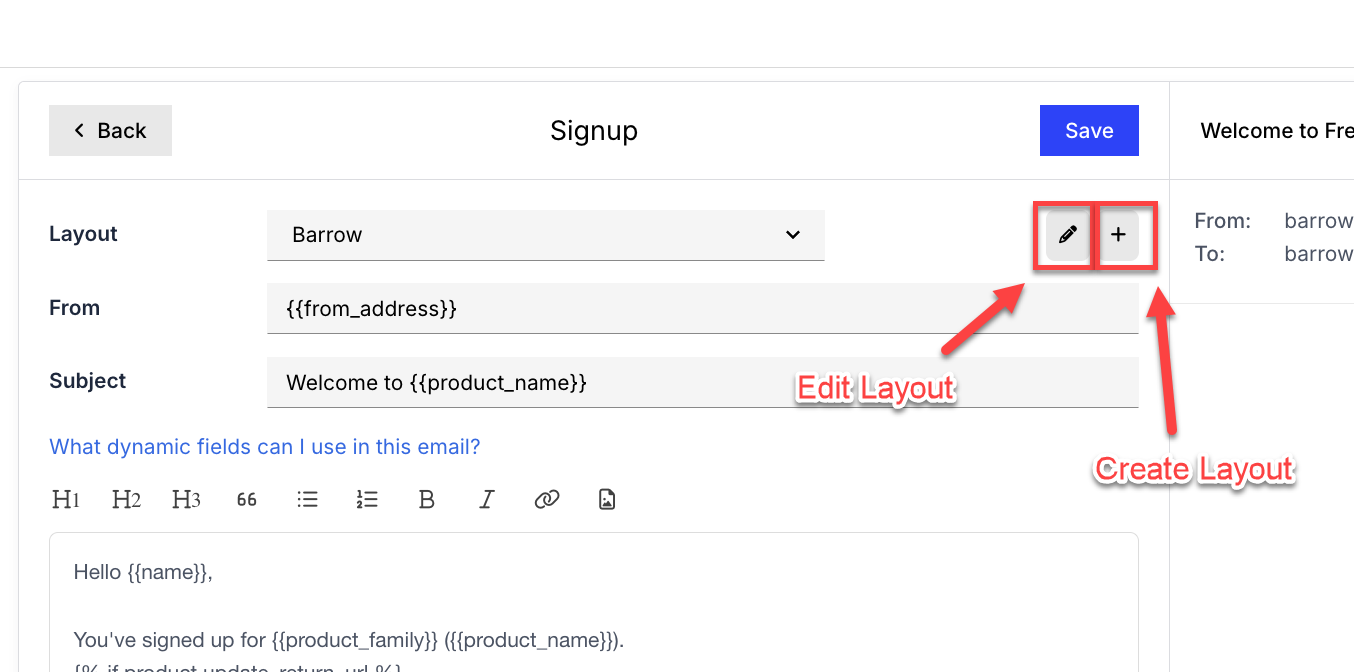Screen dimensions: 1354x672
Task: Apply Heading 1 formatting
Action: coord(66,499)
